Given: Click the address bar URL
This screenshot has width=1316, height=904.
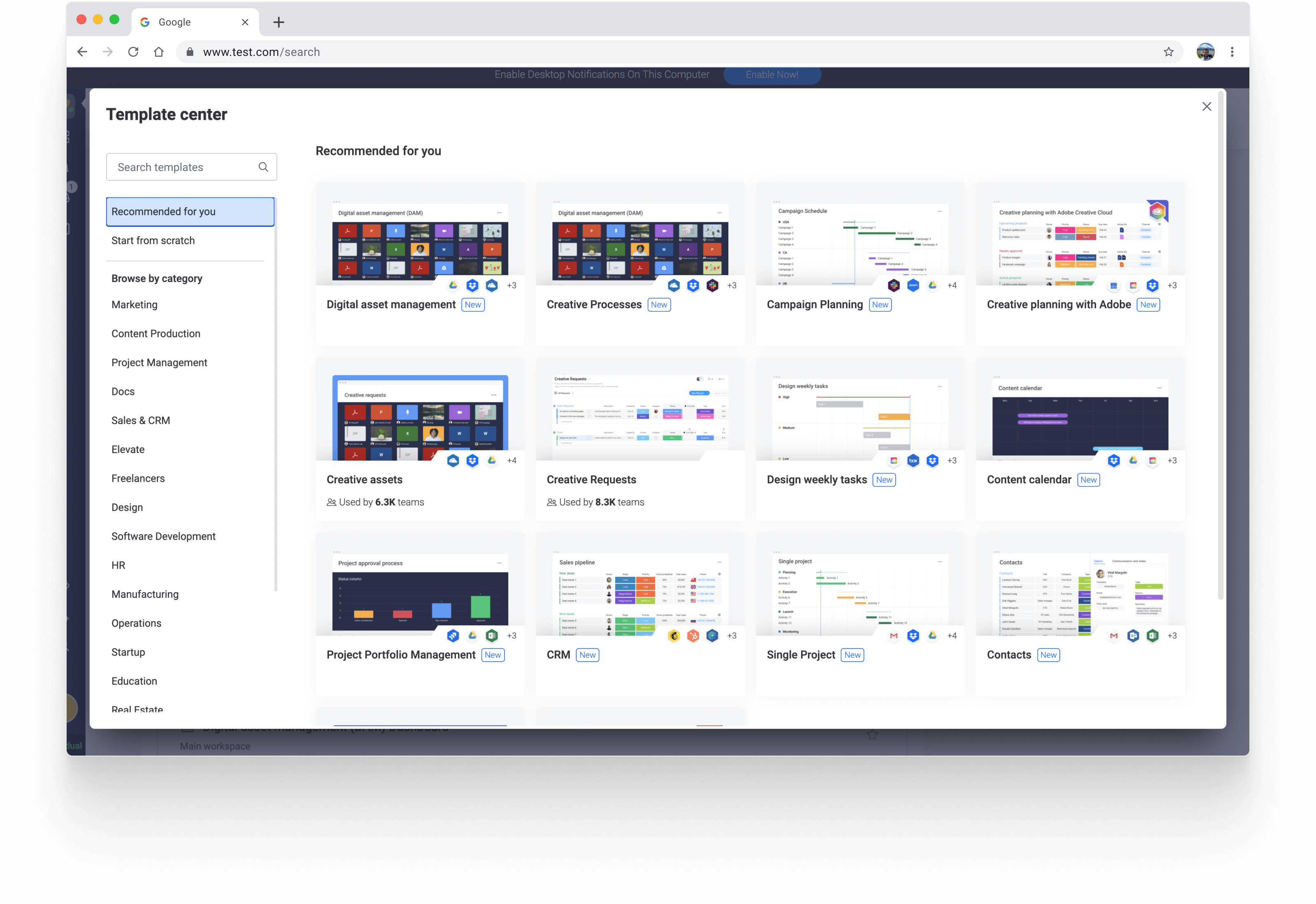Looking at the screenshot, I should point(261,51).
